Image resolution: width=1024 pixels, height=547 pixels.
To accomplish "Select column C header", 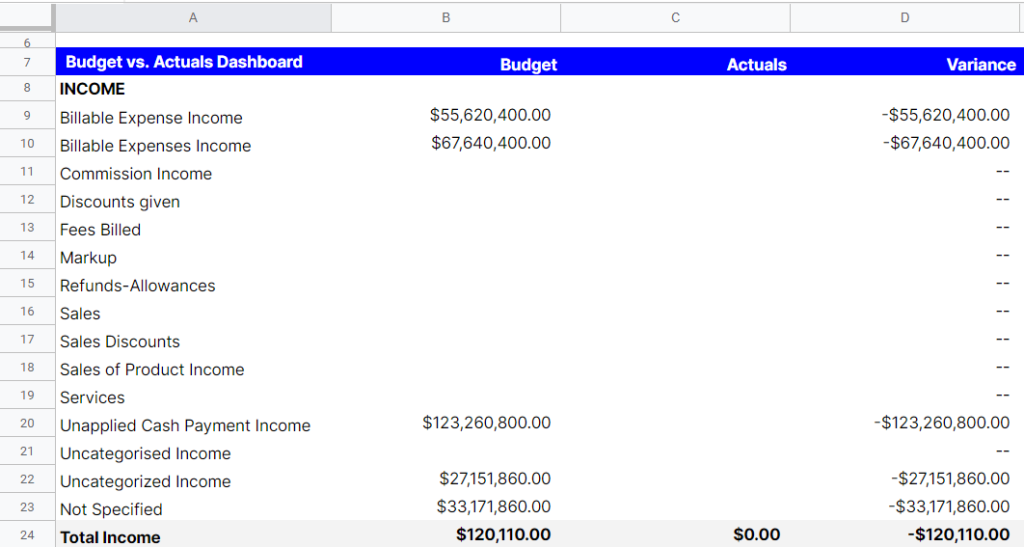I will click(675, 18).
